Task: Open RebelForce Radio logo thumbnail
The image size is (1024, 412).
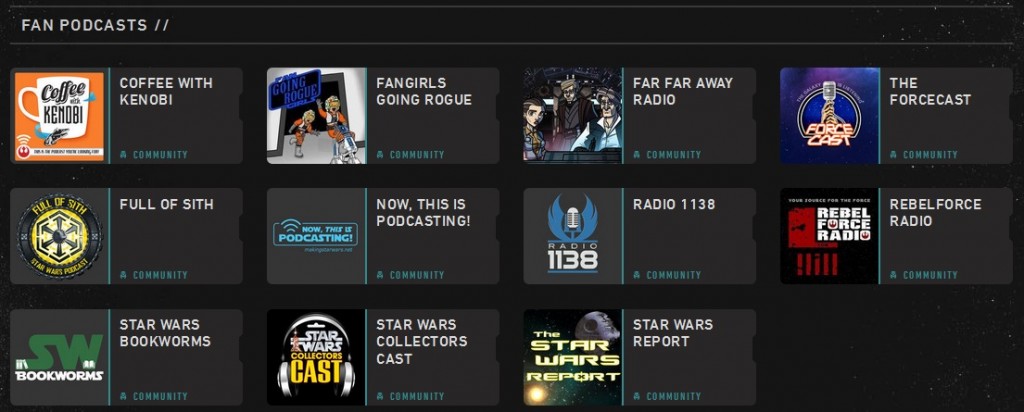Action: (829, 236)
